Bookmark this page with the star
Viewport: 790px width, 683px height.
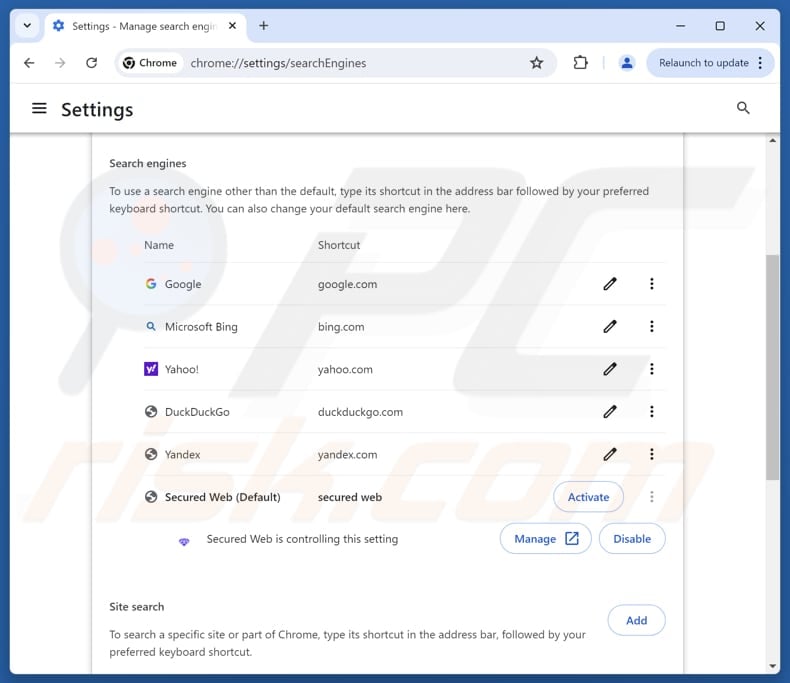coord(537,63)
